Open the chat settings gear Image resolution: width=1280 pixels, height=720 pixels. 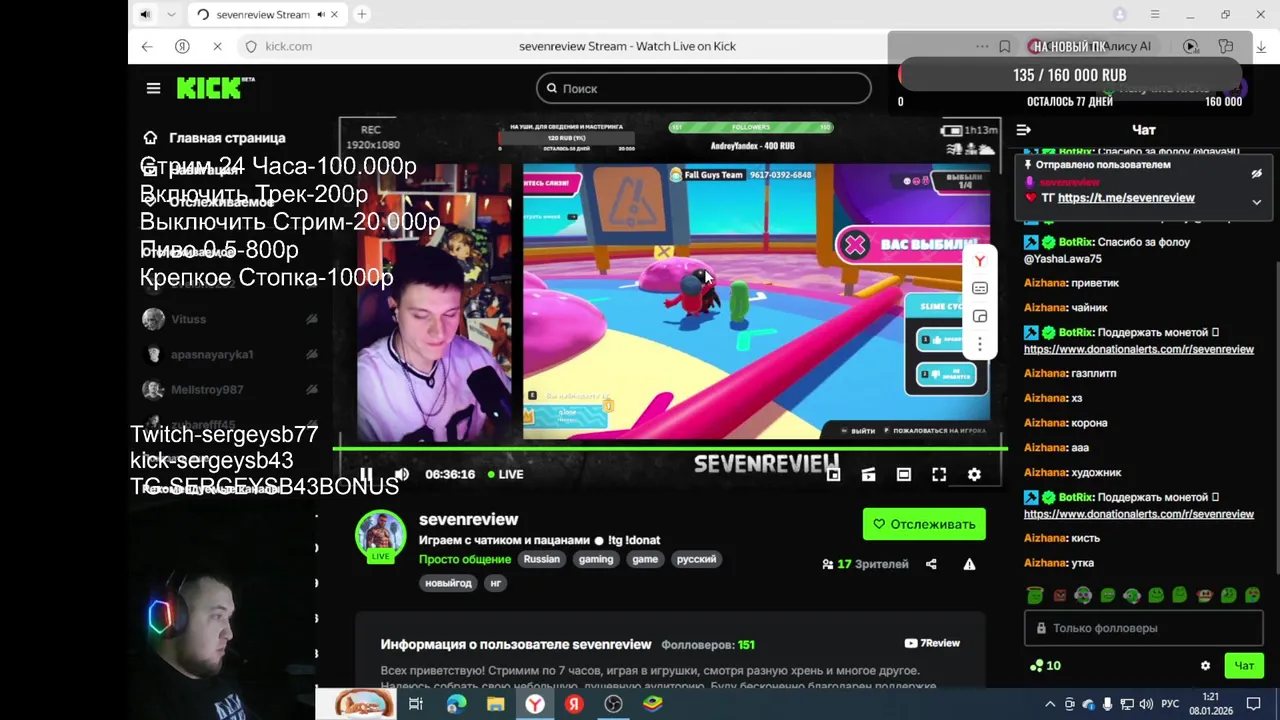tap(1205, 666)
